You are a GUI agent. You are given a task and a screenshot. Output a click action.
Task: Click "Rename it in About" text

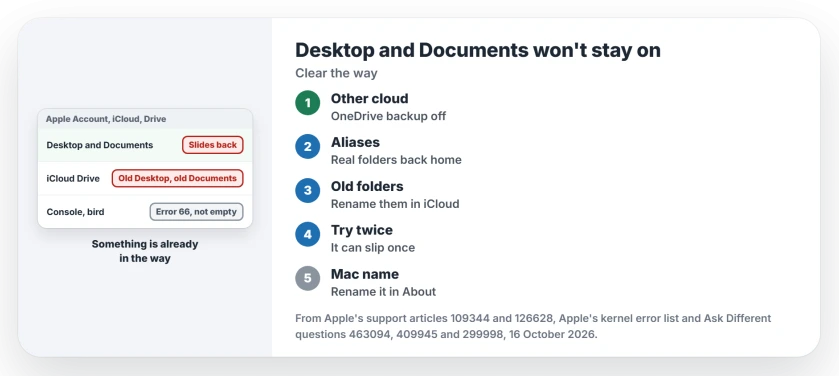(383, 291)
